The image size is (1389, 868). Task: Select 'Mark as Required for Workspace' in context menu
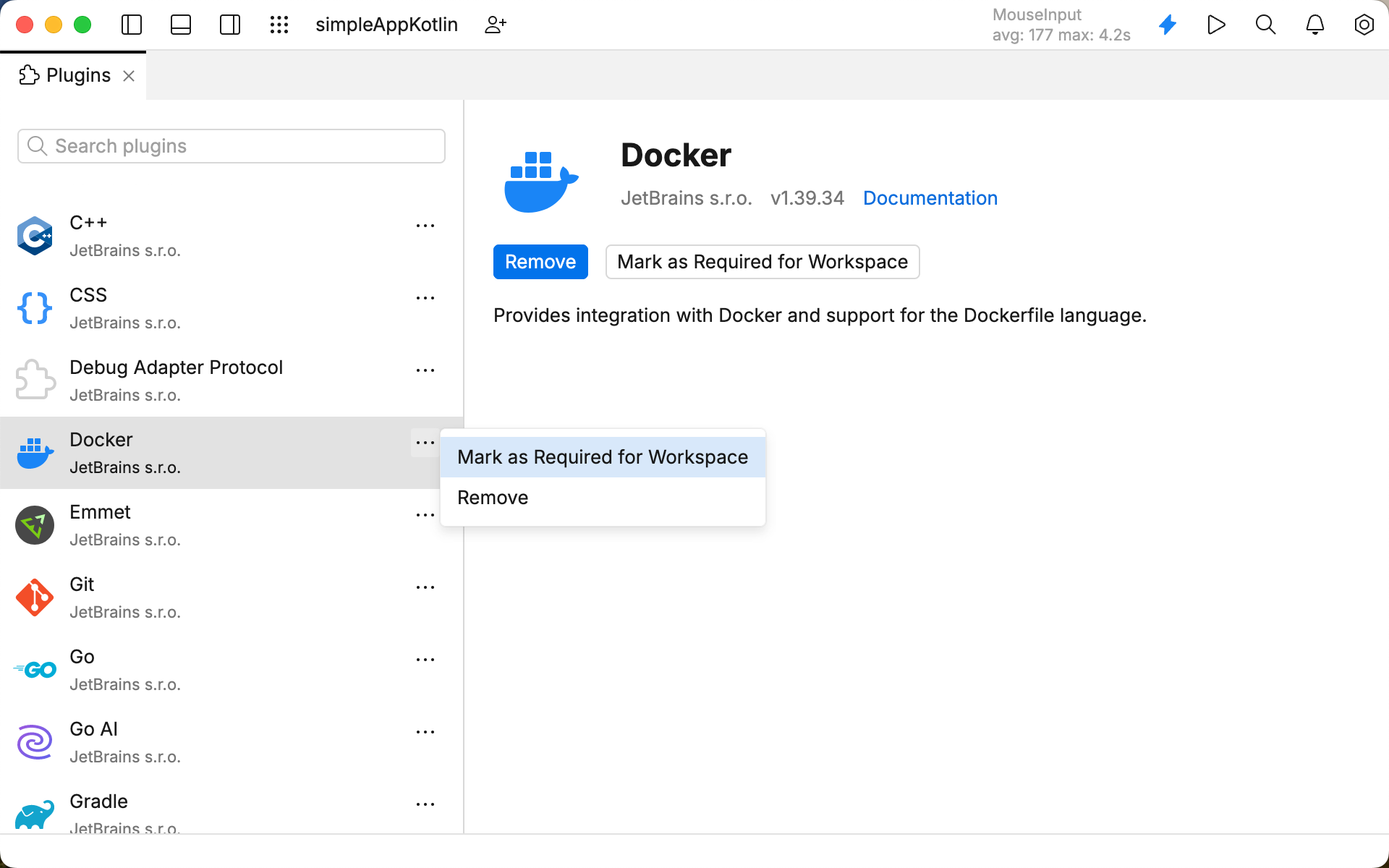coord(603,456)
